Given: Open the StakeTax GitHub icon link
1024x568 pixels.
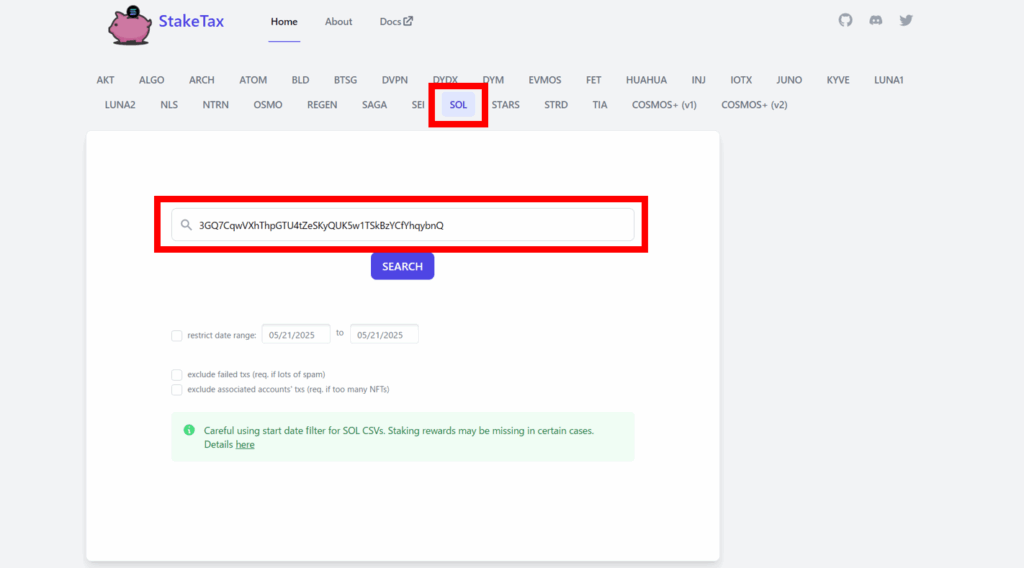Looking at the screenshot, I should [845, 20].
